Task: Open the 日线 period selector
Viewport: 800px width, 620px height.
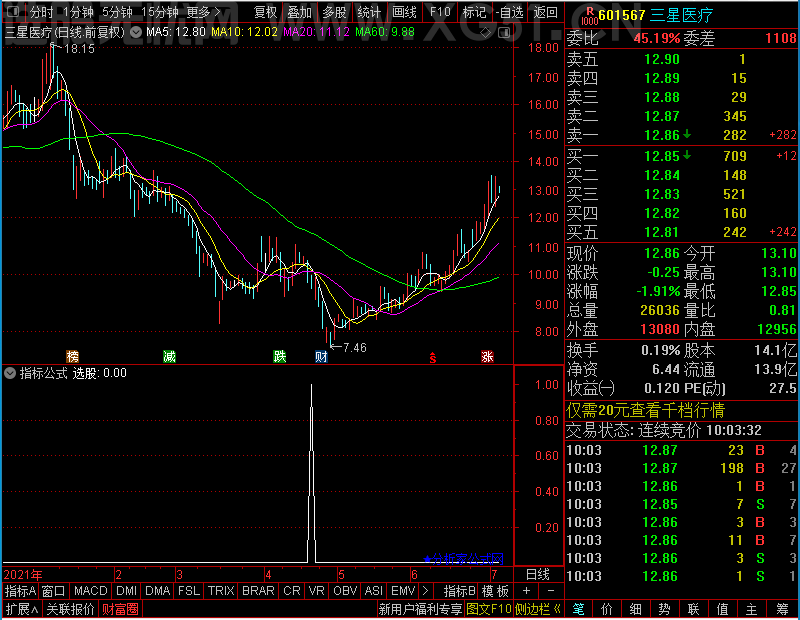Action: coord(538,575)
